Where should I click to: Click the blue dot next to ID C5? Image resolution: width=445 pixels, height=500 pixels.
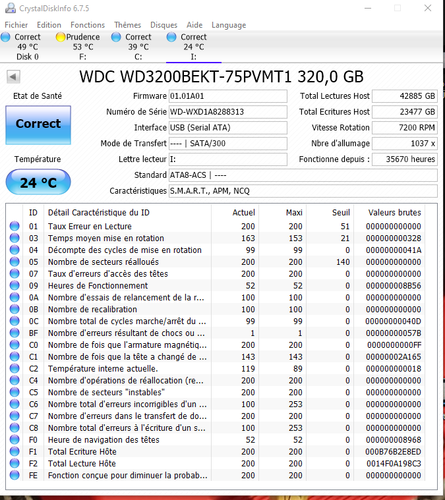pos(15,392)
